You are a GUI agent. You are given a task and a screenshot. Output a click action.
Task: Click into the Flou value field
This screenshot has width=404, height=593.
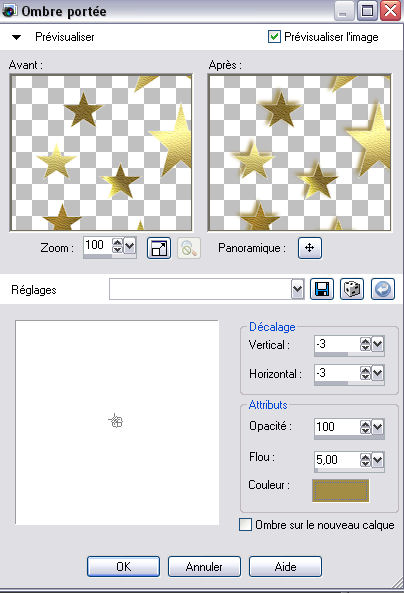pos(336,459)
